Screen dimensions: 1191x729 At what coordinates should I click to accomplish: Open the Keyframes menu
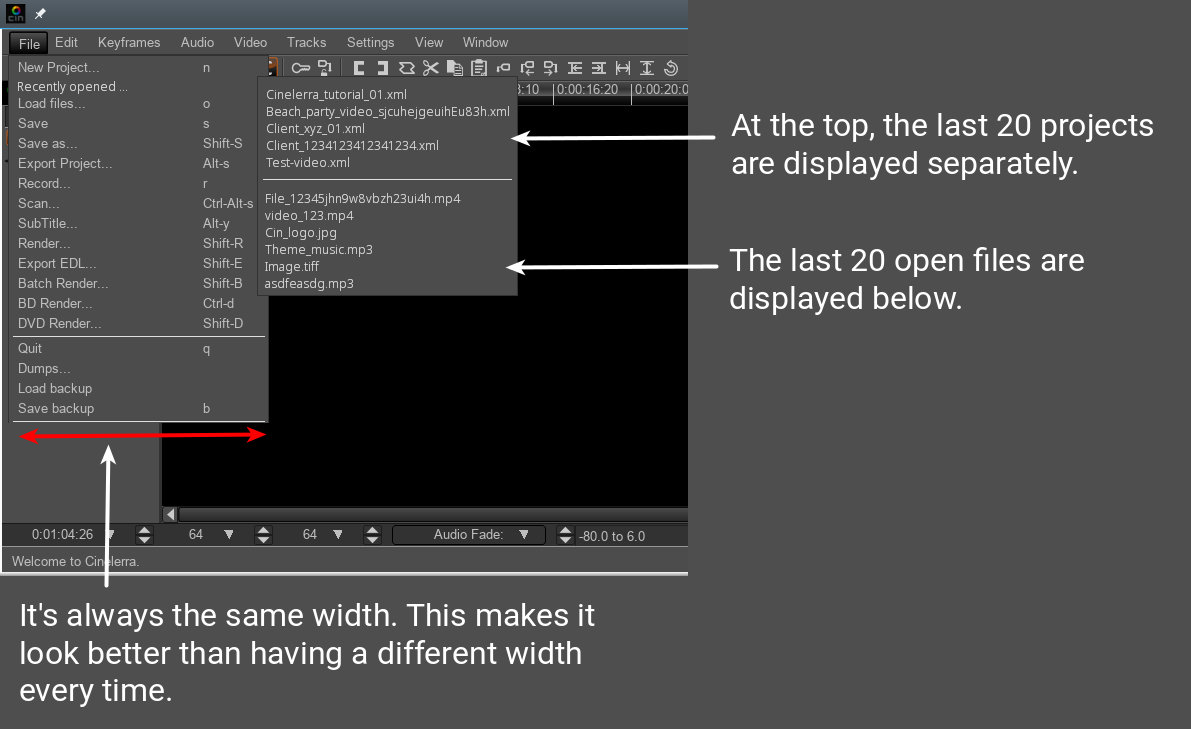pos(129,42)
